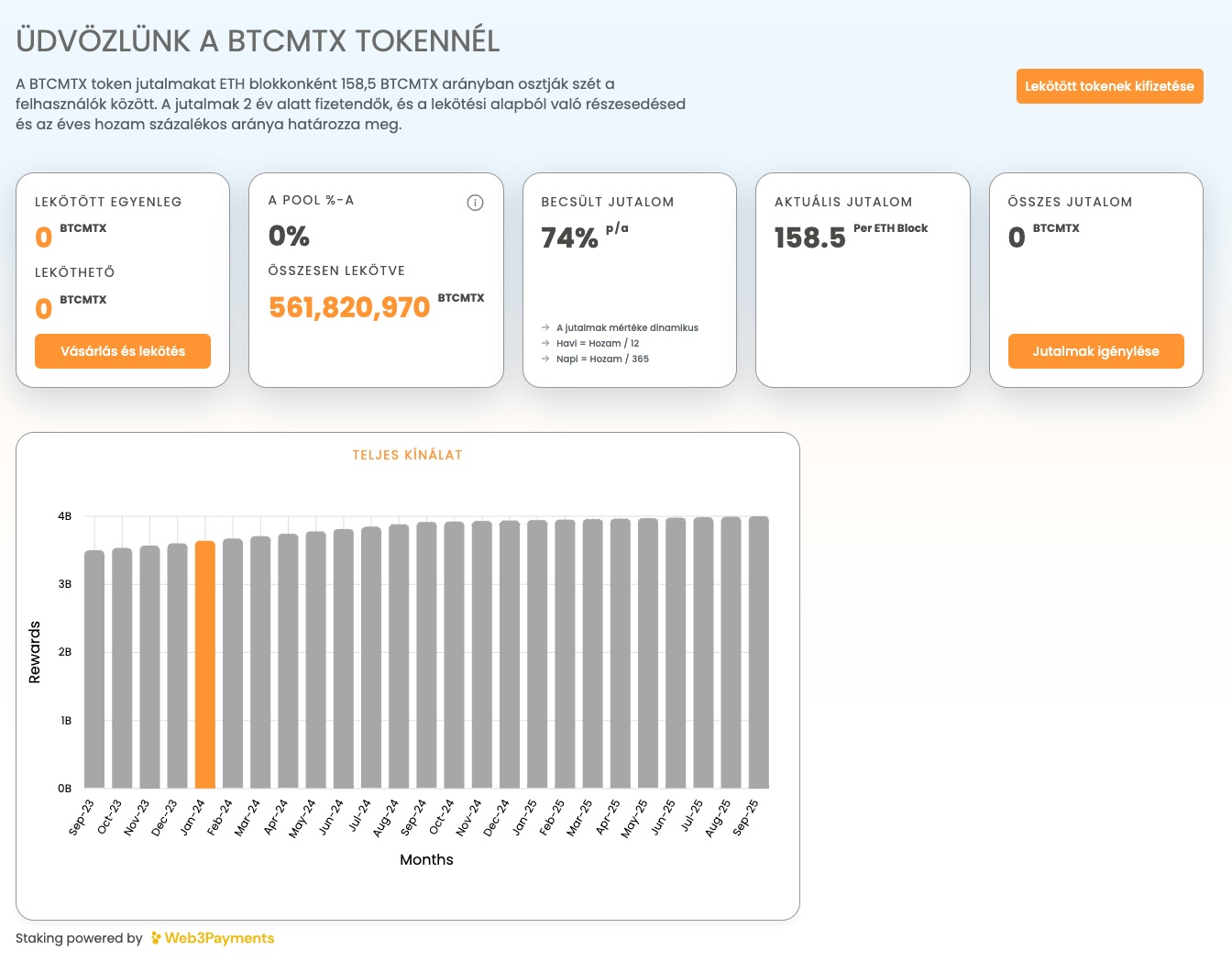
Task: Select the orange Jan-24 bar
Action: pos(205,665)
